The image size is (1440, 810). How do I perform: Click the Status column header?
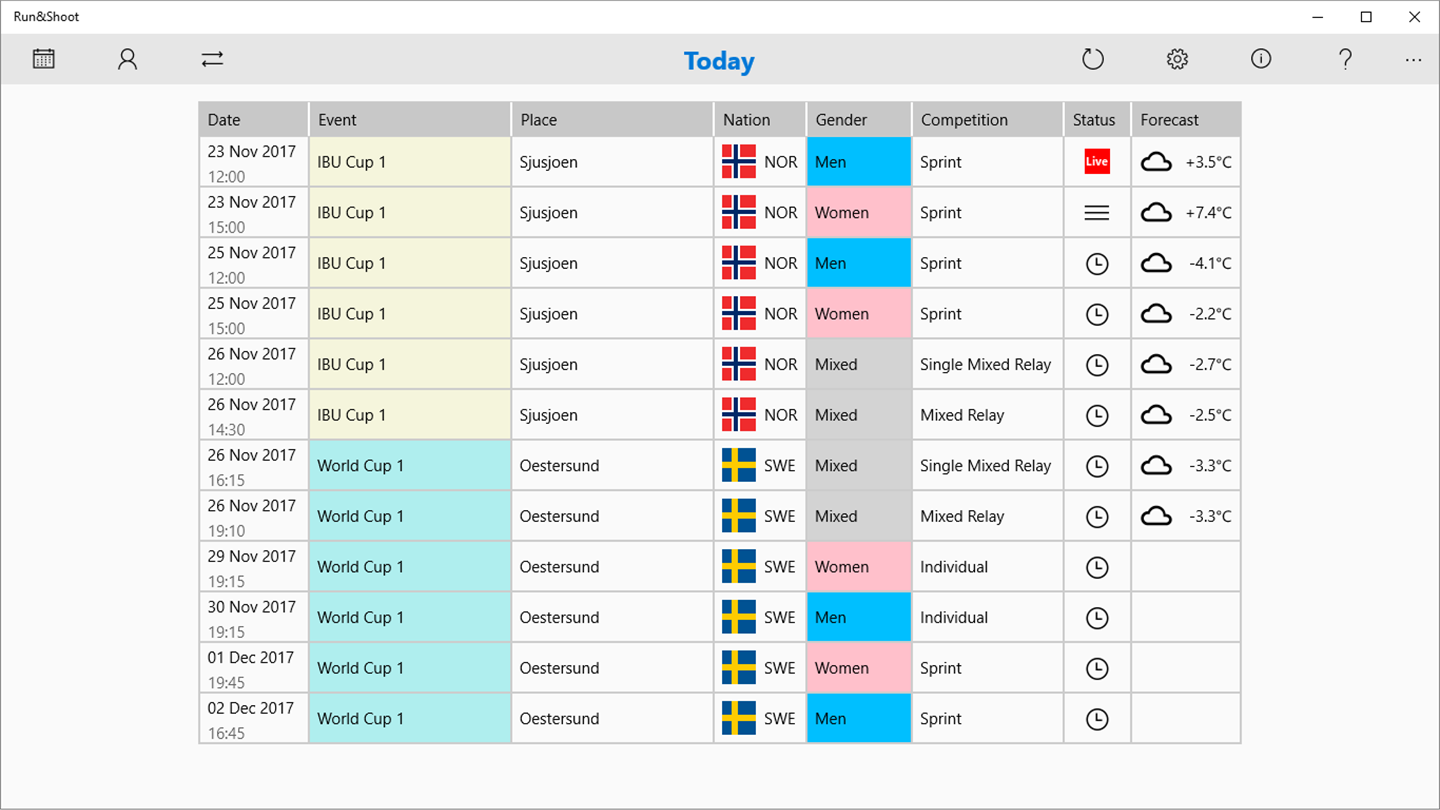(x=1097, y=119)
